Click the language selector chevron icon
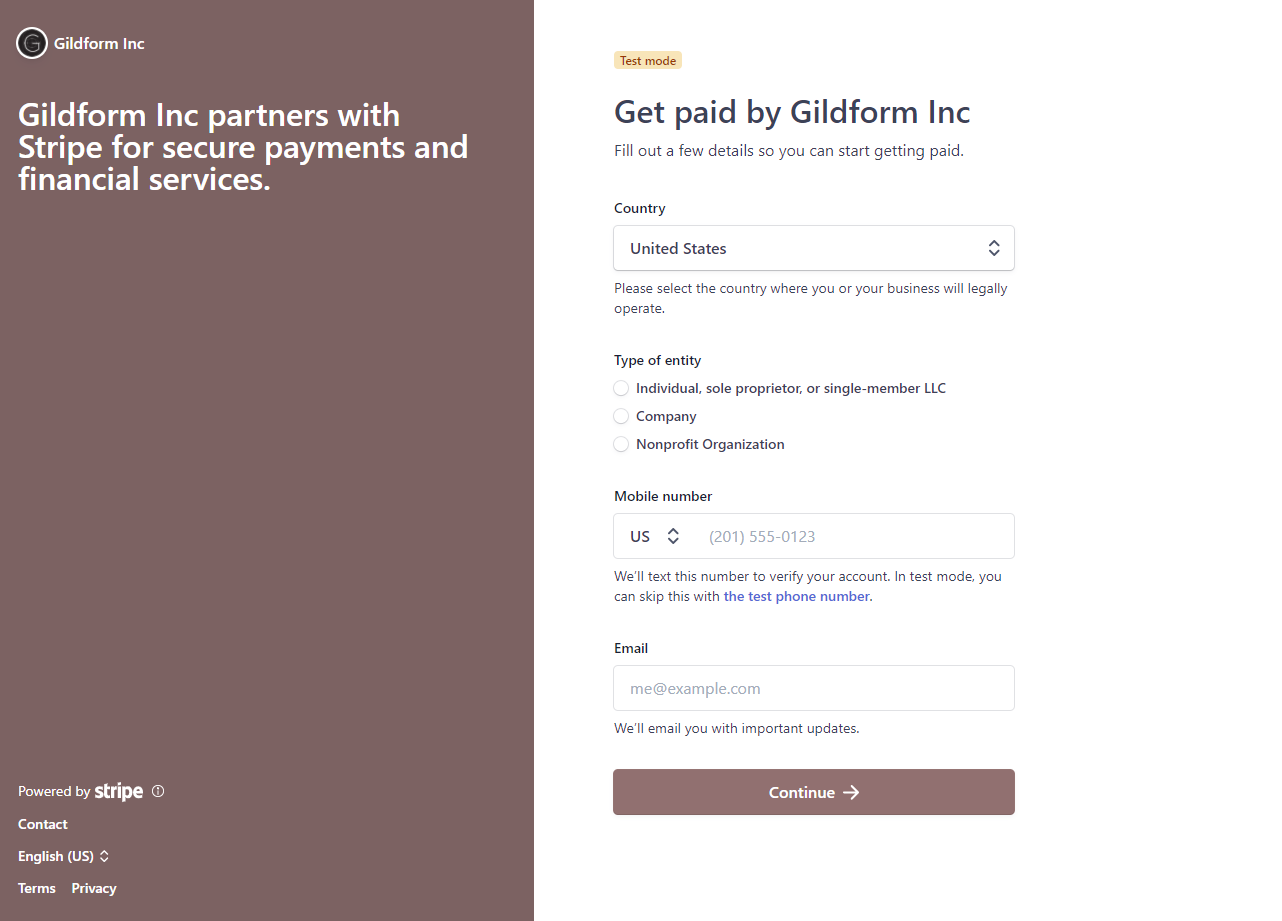 point(104,856)
